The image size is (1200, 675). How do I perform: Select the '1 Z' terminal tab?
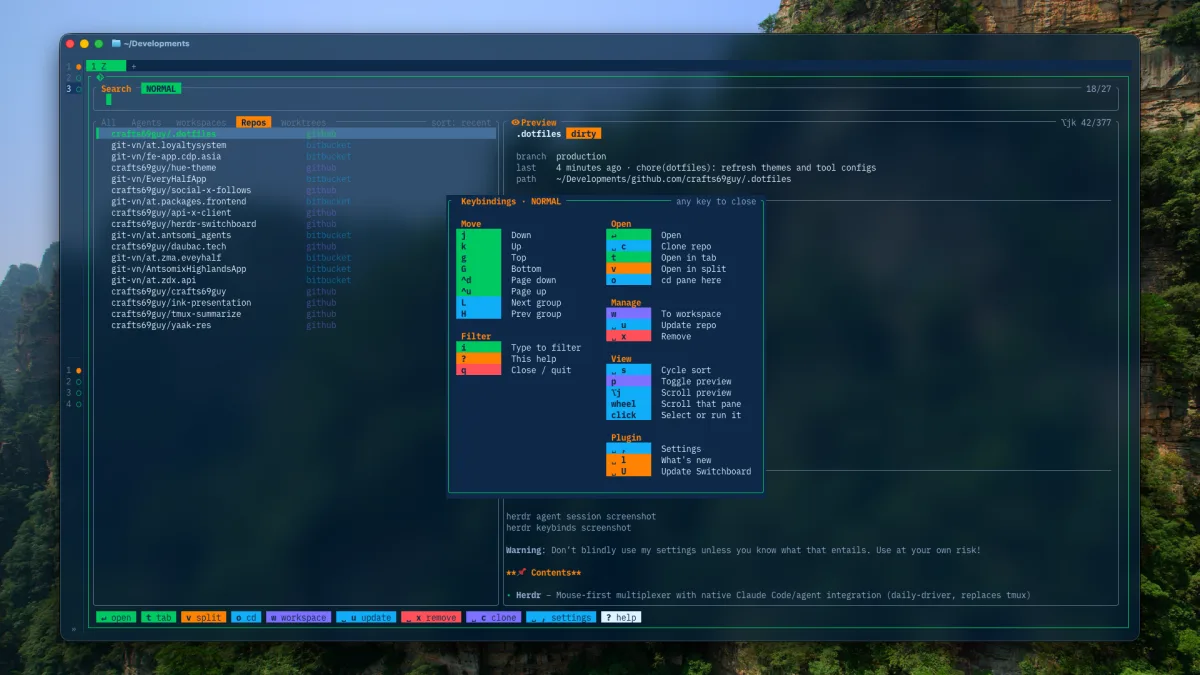pos(106,66)
